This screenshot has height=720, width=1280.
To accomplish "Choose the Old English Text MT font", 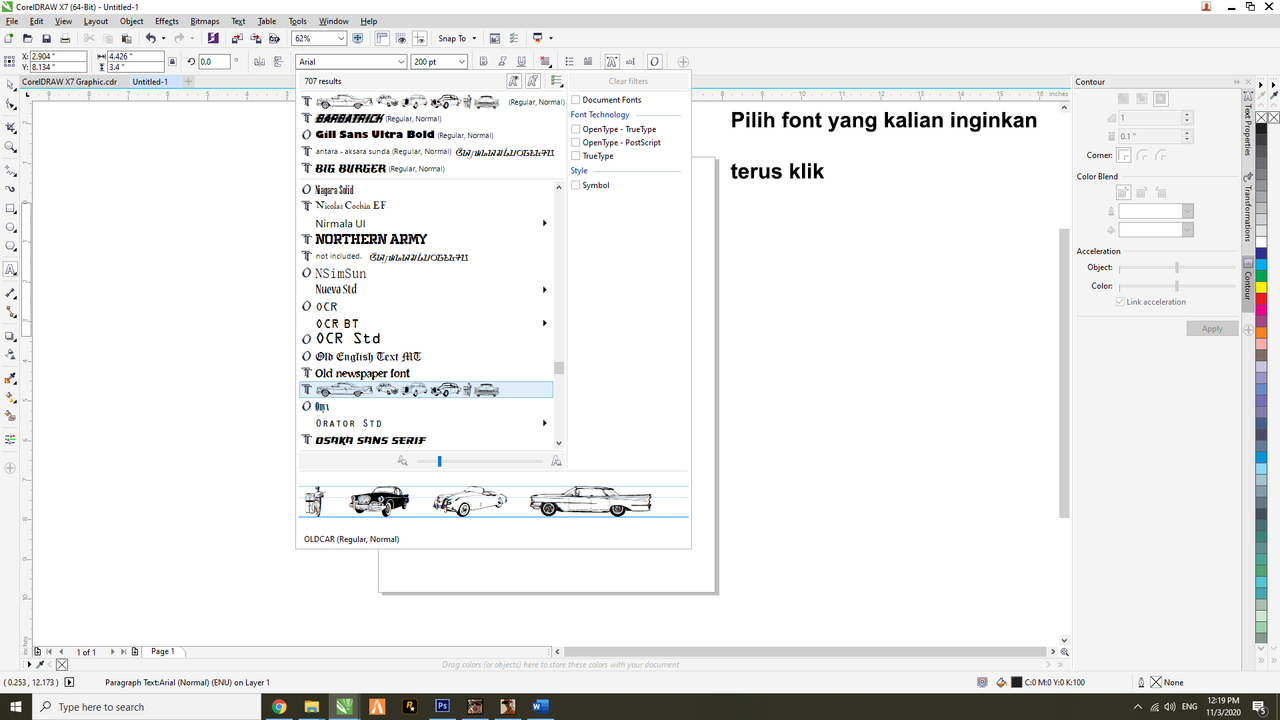I will pyautogui.click(x=427, y=357).
